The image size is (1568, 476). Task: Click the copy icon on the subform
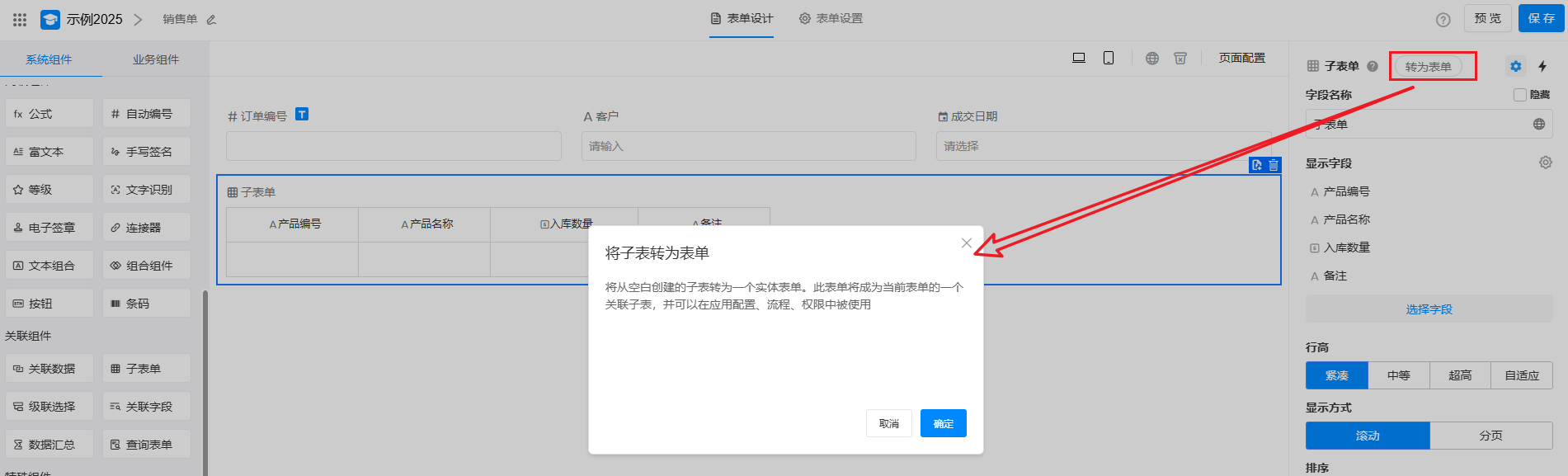[x=1256, y=165]
